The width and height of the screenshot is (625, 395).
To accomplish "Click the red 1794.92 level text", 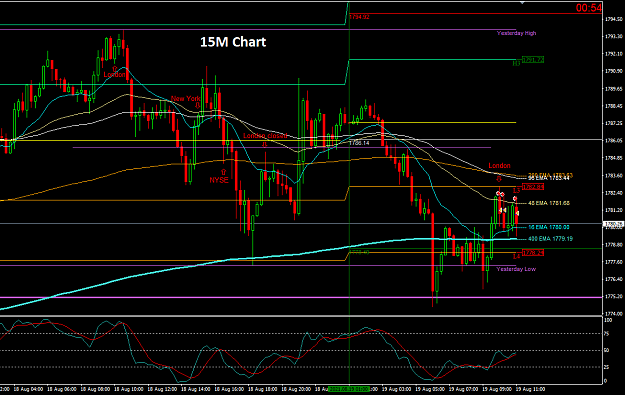I will point(360,17).
